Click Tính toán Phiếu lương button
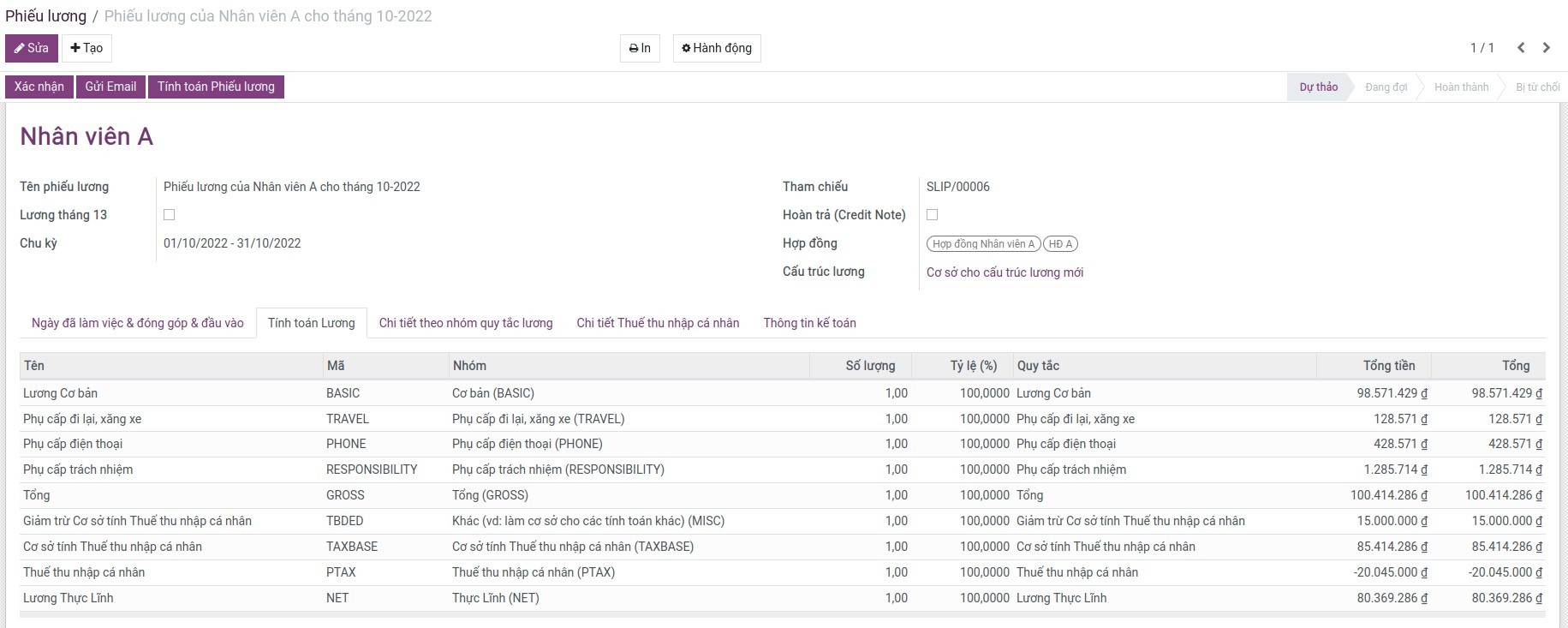Screen dimensions: 1568x628 tap(216, 87)
